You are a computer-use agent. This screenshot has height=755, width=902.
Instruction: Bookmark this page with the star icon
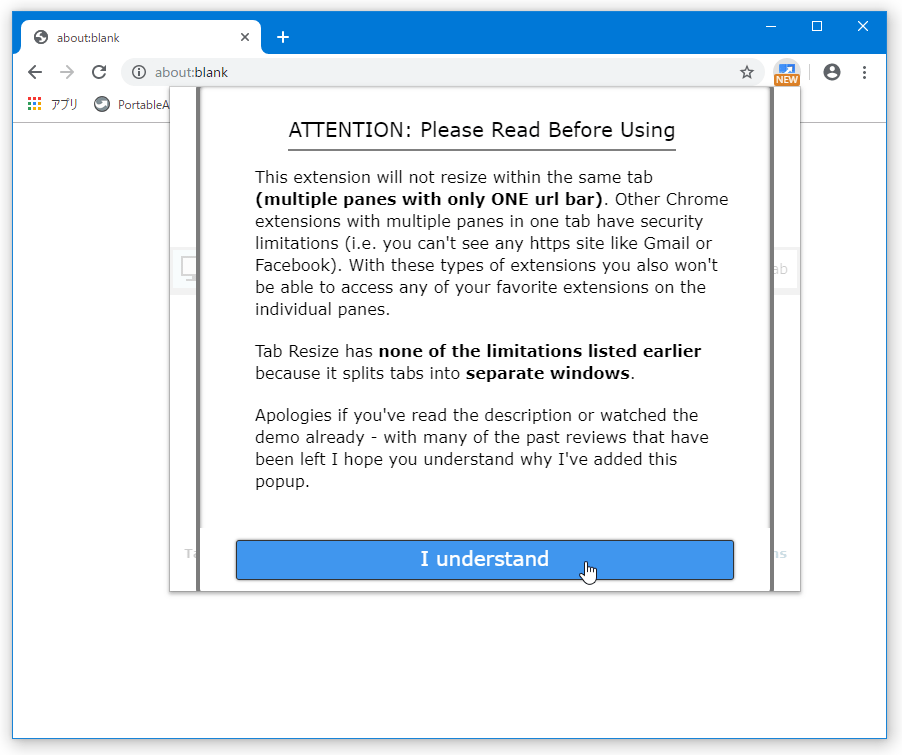click(x=747, y=73)
